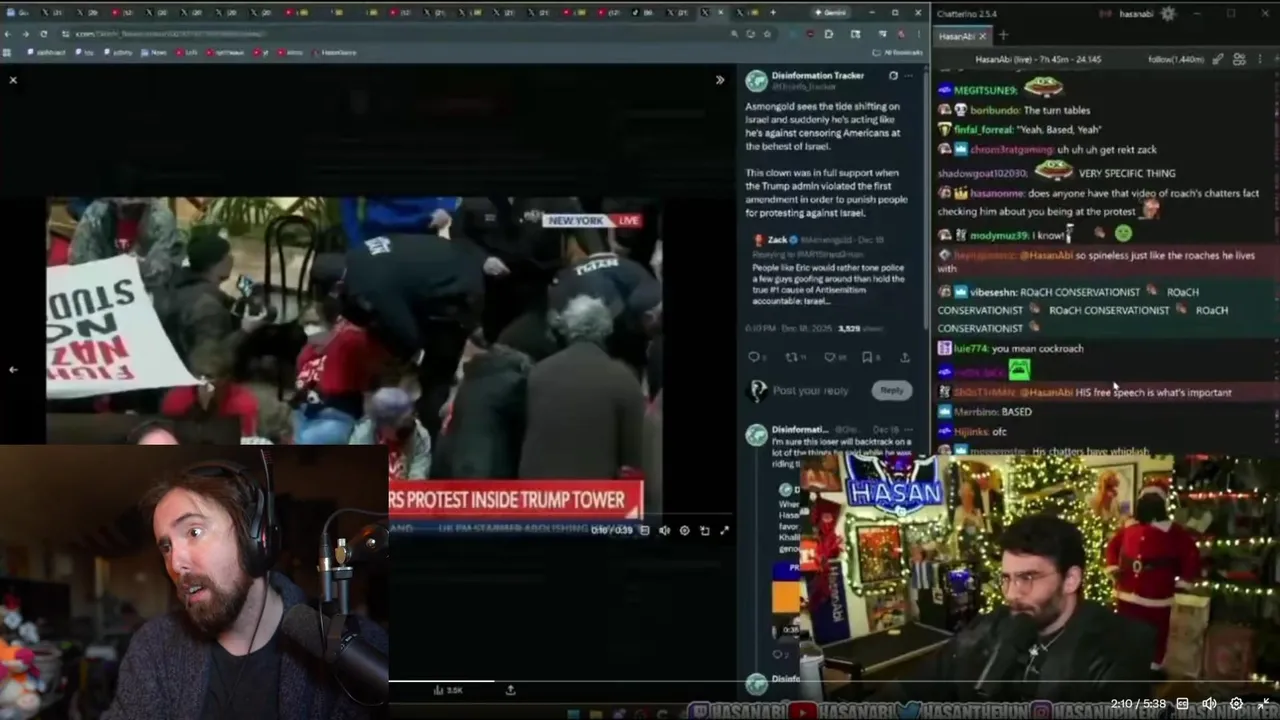1280x720 pixels.
Task: Click username finfal_forreal in chat
Action: [x=984, y=129]
